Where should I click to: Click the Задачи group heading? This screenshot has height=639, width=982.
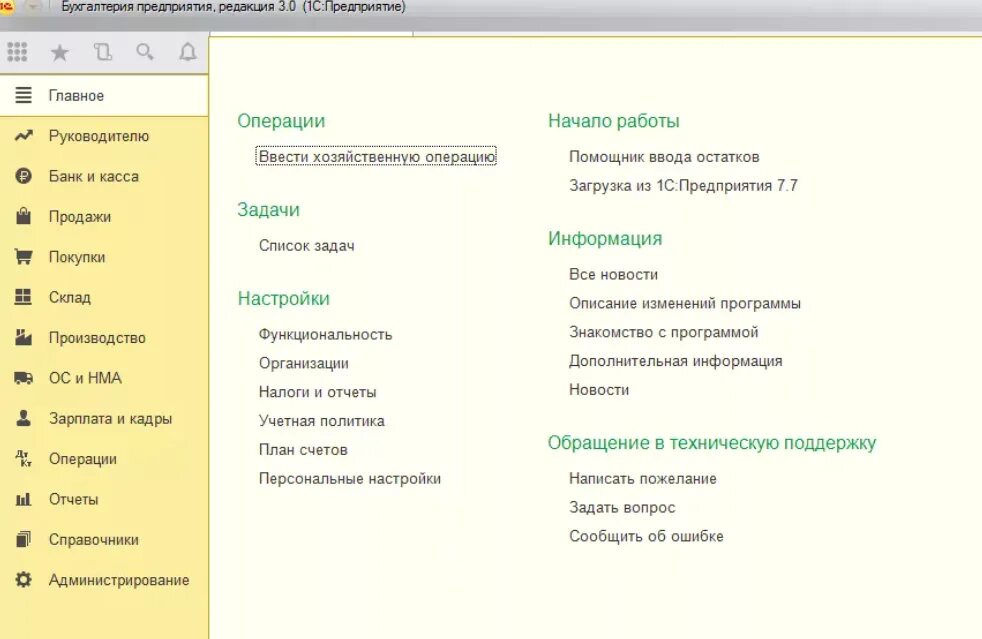tap(269, 210)
